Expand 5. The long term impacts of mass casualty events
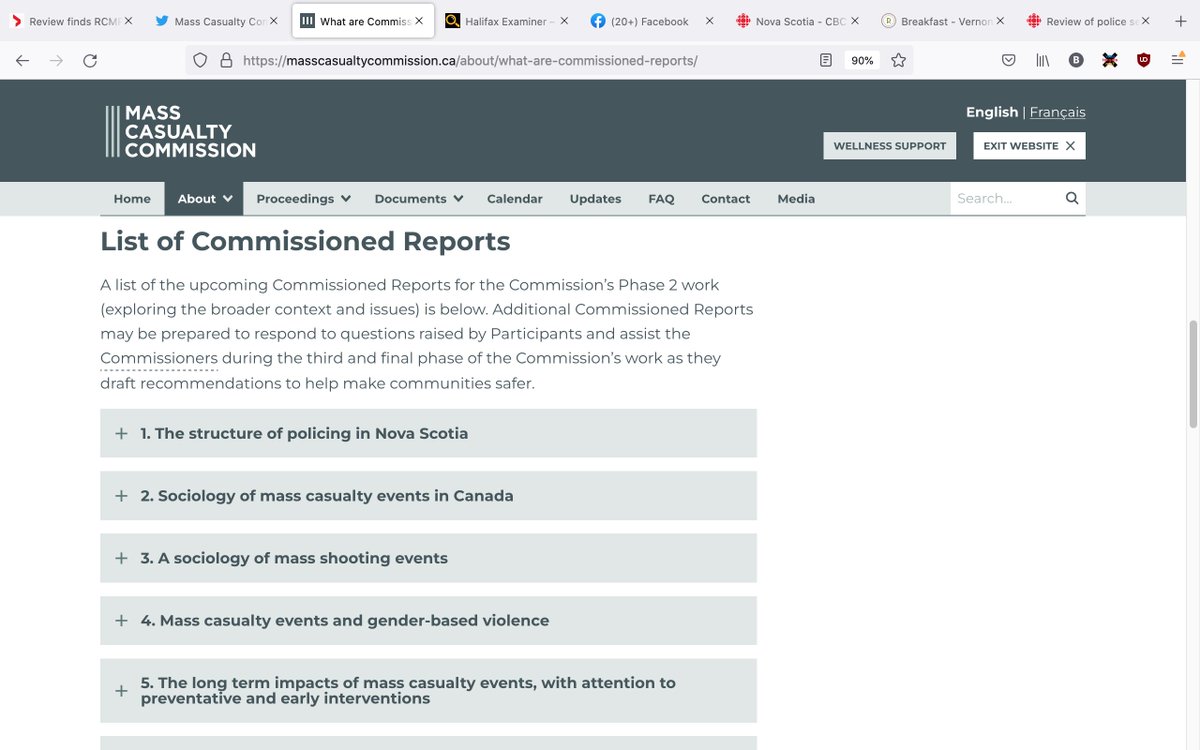 [428, 690]
